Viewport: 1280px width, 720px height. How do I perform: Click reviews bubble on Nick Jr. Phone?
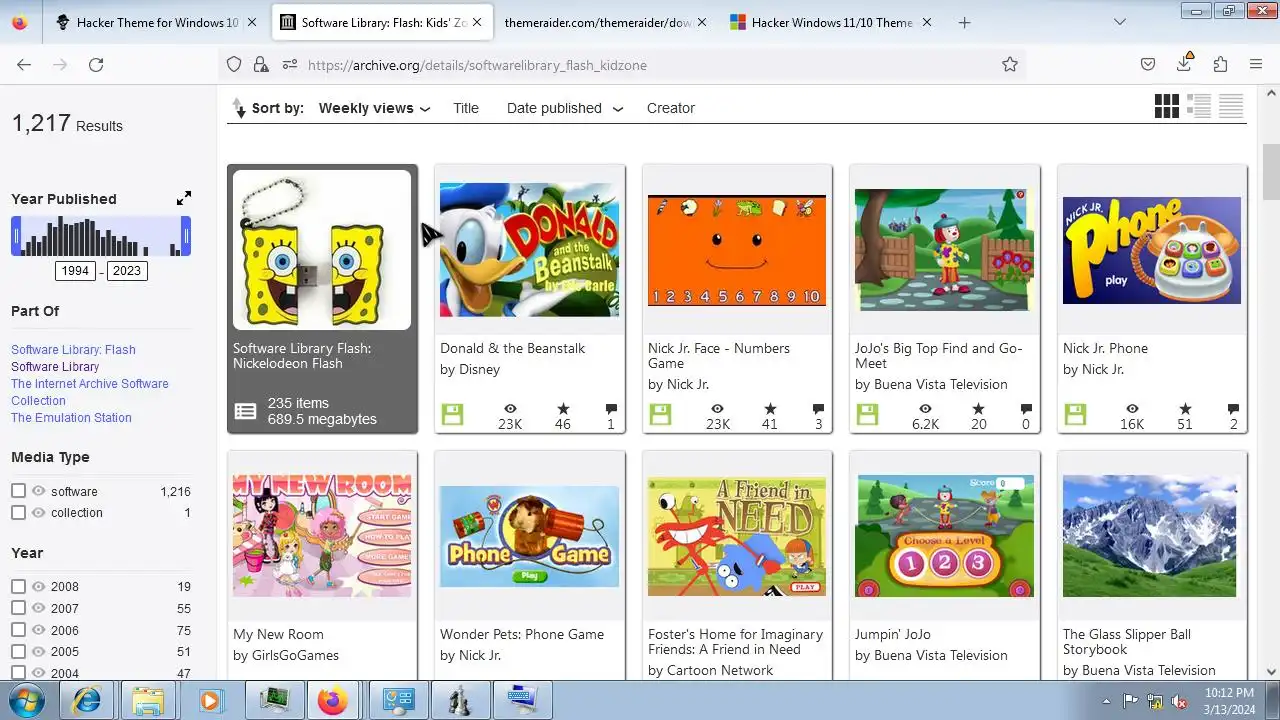tap(1233, 409)
